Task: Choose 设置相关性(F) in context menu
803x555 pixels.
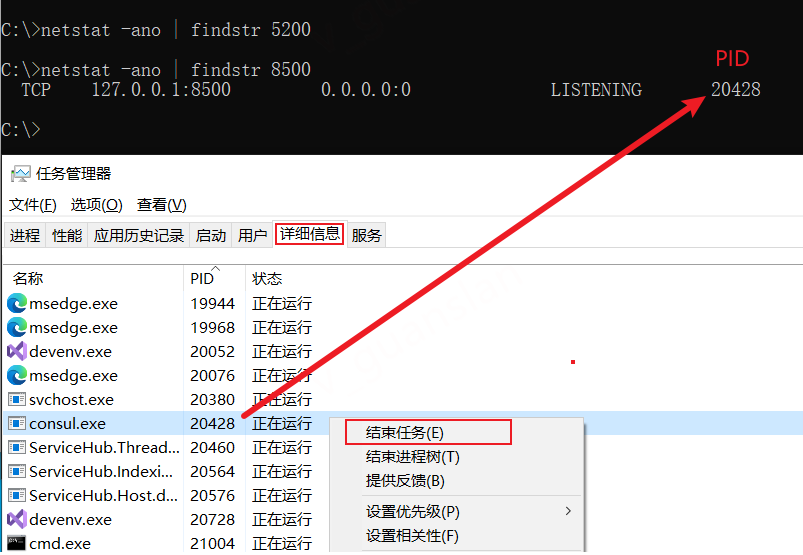Action: (412, 536)
